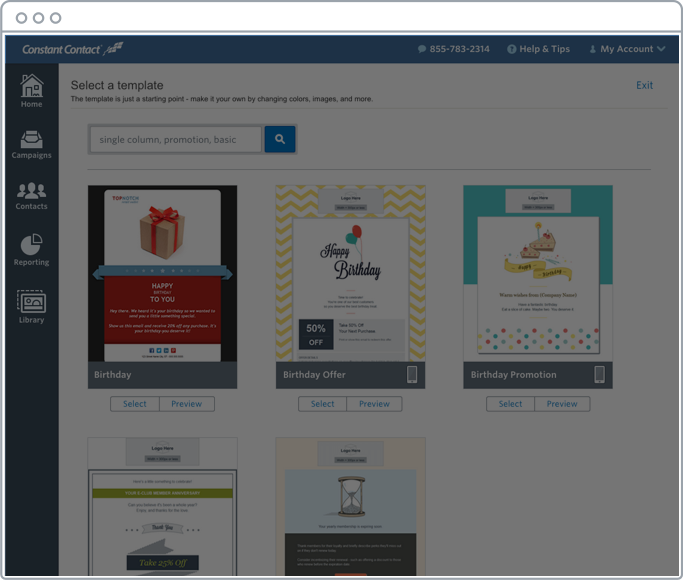
Task: Click the mobile icon on Birthday Offer
Action: coord(412,375)
